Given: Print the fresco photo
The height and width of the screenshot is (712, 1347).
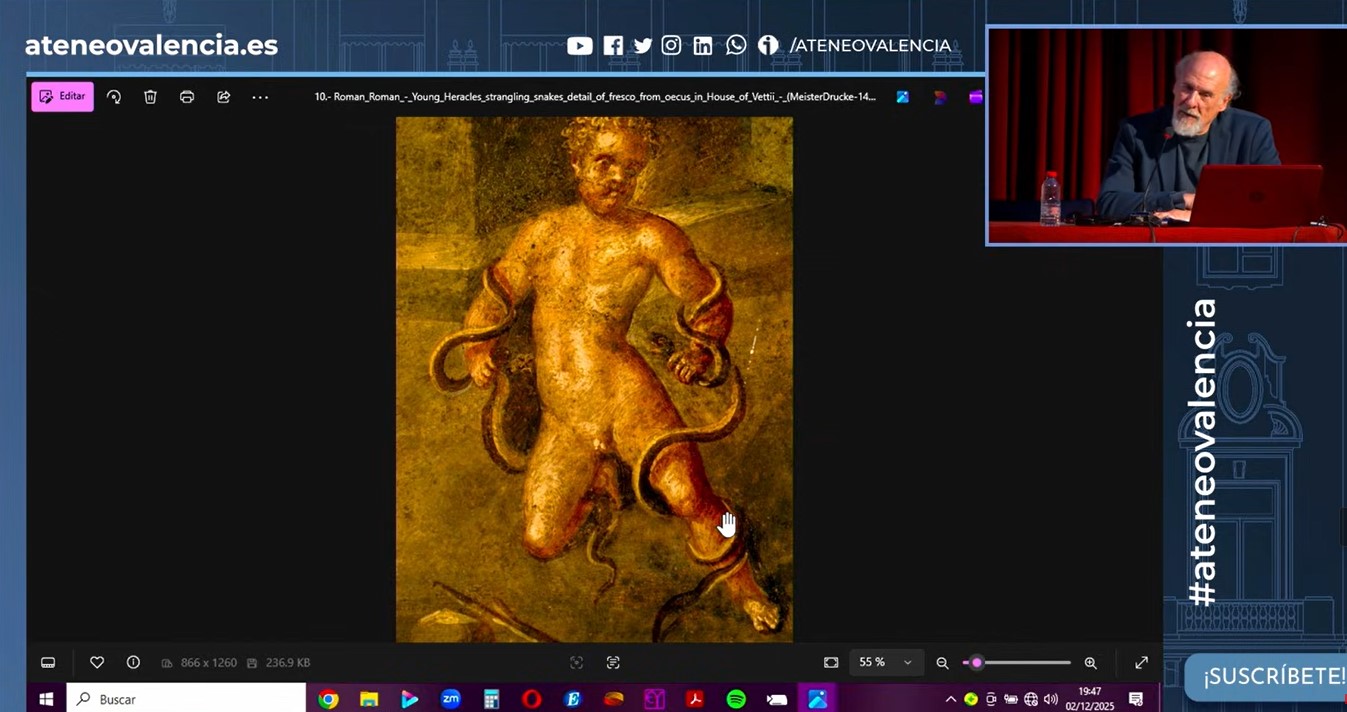Looking at the screenshot, I should [x=187, y=96].
